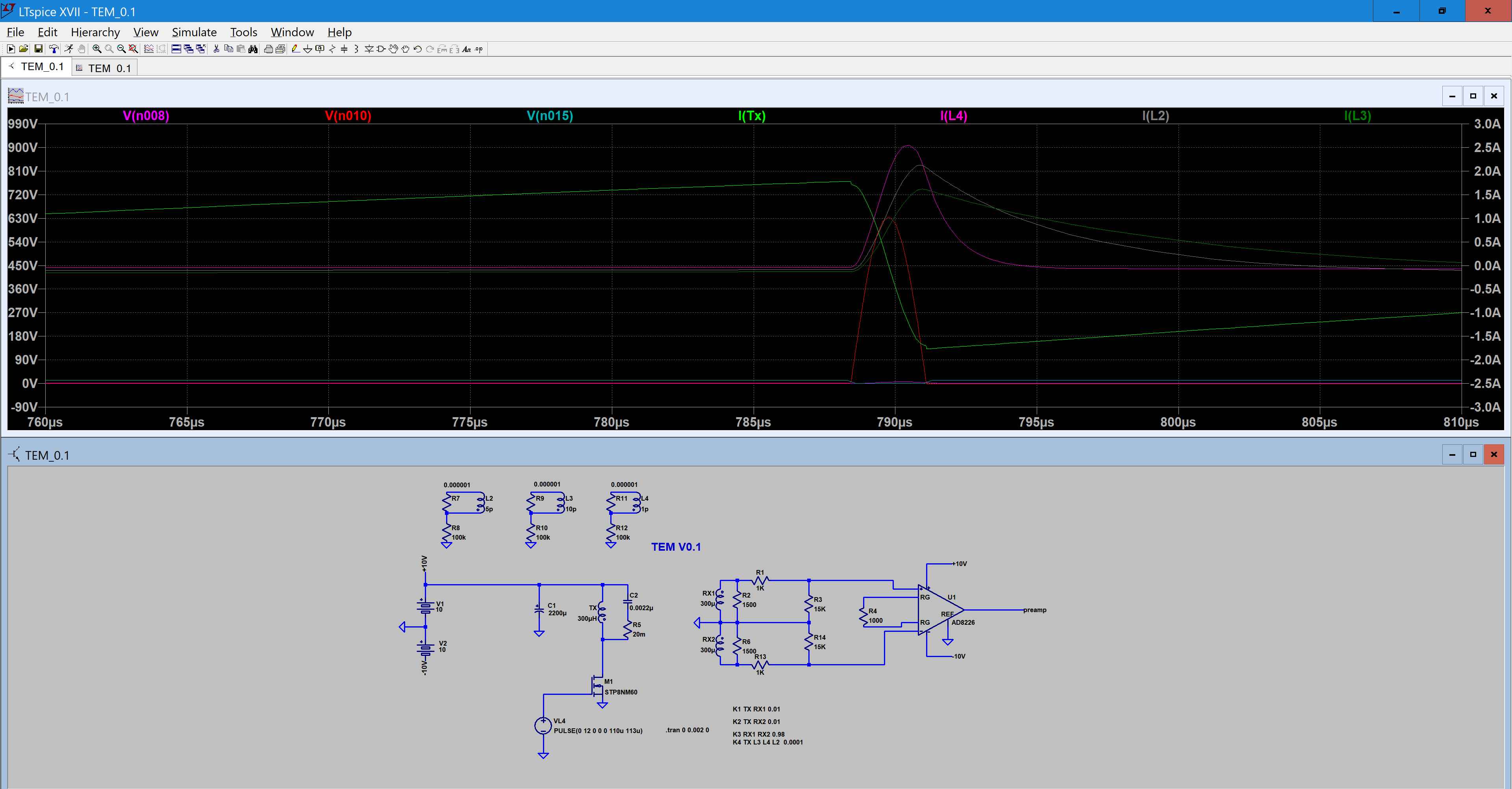The image size is (1512, 789).
Task: Click the Zoom In magnifier icon
Action: 97,49
